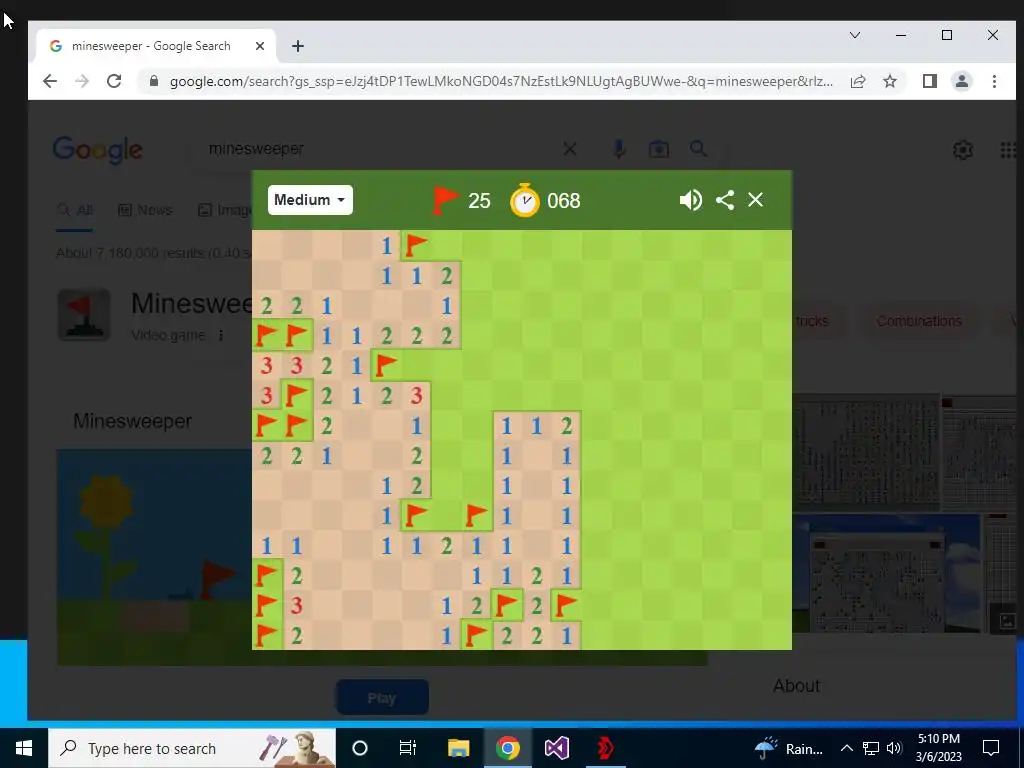Open the Medium difficulty dropdown

[310, 200]
